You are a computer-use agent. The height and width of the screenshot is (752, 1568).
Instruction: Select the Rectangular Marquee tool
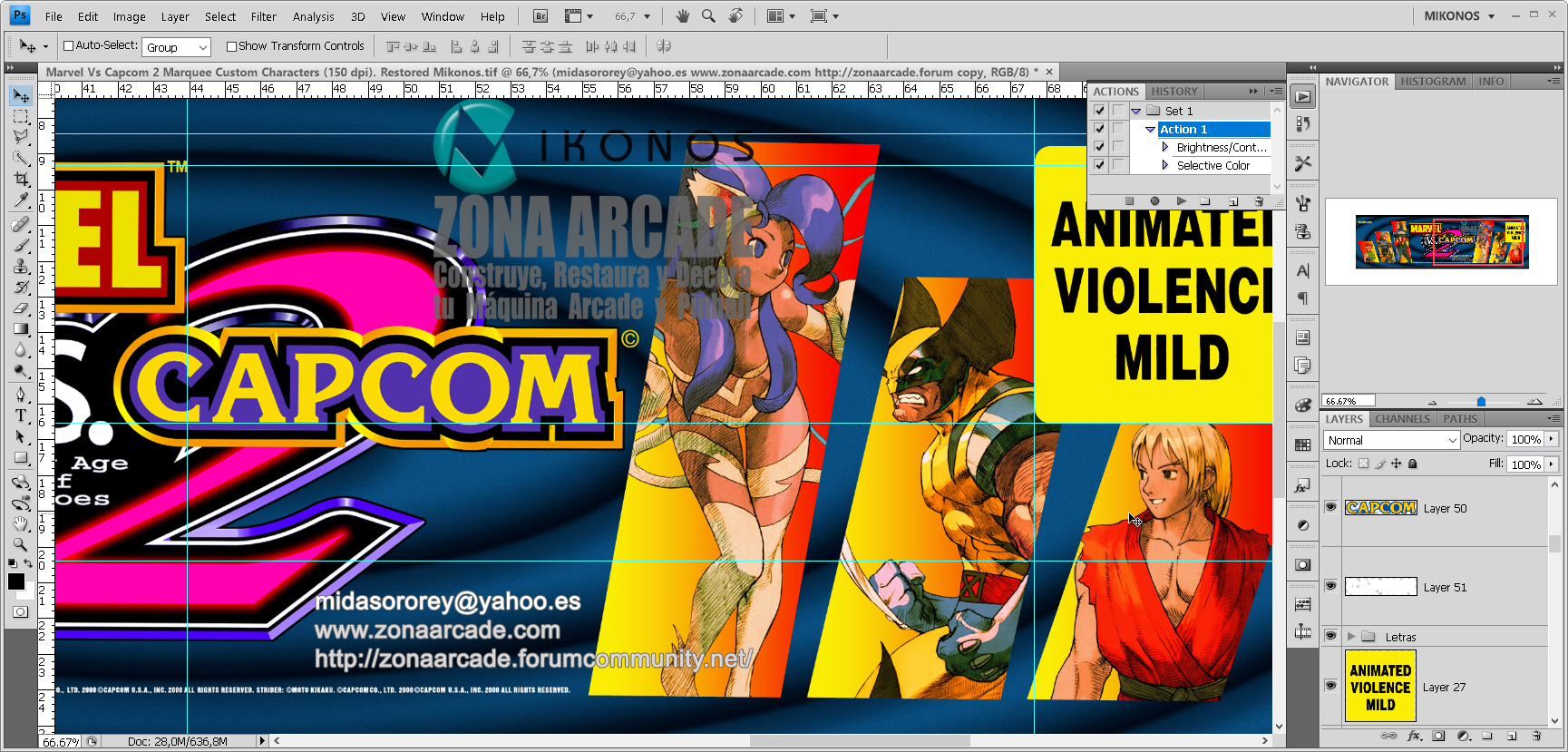[21, 116]
